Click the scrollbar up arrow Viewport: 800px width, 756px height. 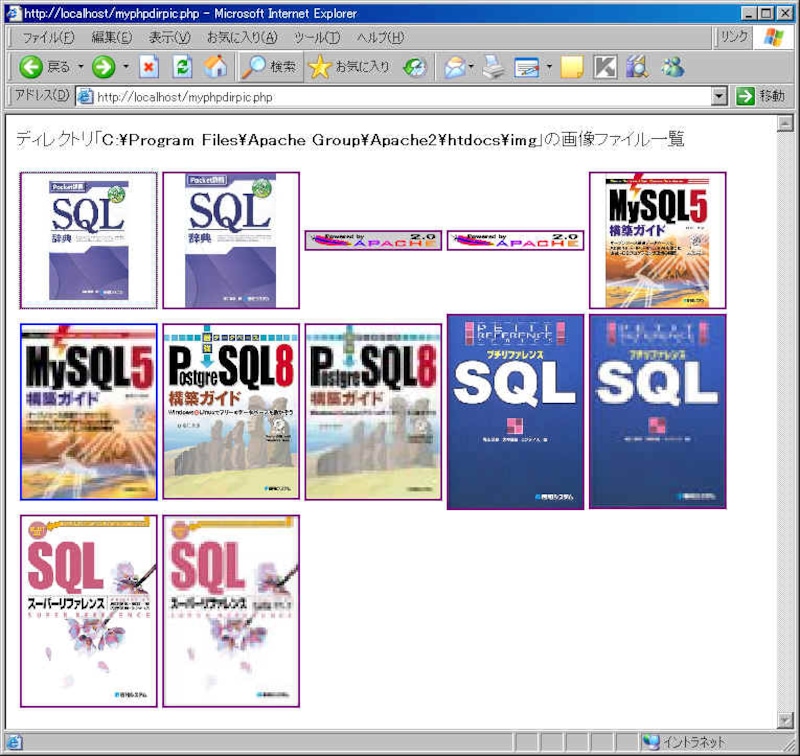click(785, 123)
